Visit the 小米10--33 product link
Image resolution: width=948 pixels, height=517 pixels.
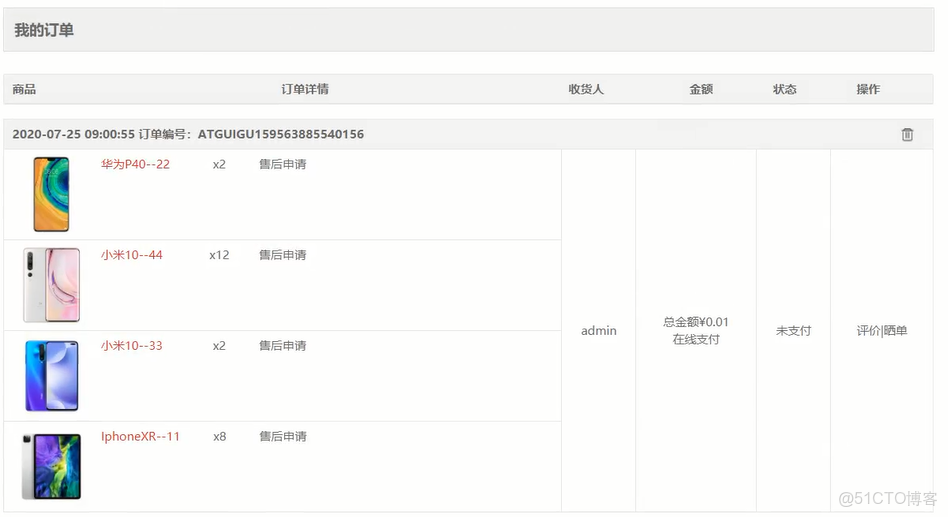click(132, 346)
